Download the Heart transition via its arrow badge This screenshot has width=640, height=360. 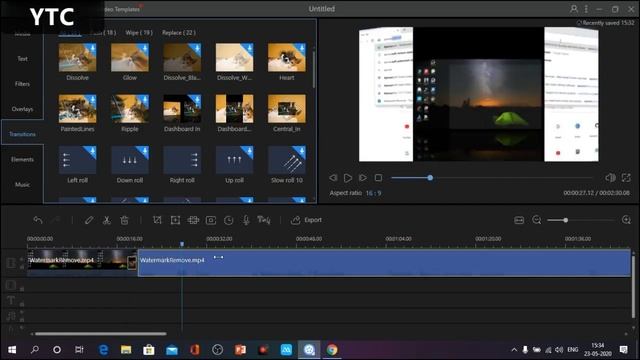(x=301, y=49)
